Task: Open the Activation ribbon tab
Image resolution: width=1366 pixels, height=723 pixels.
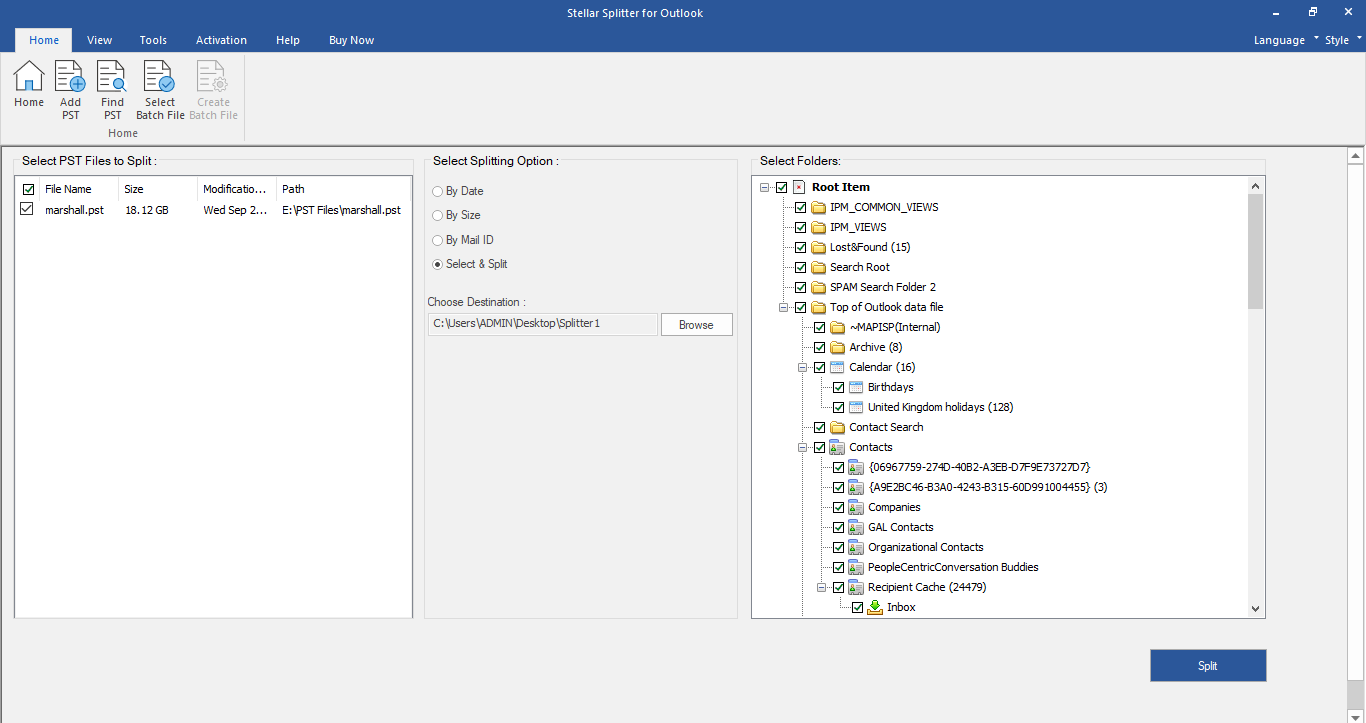Action: 221,40
